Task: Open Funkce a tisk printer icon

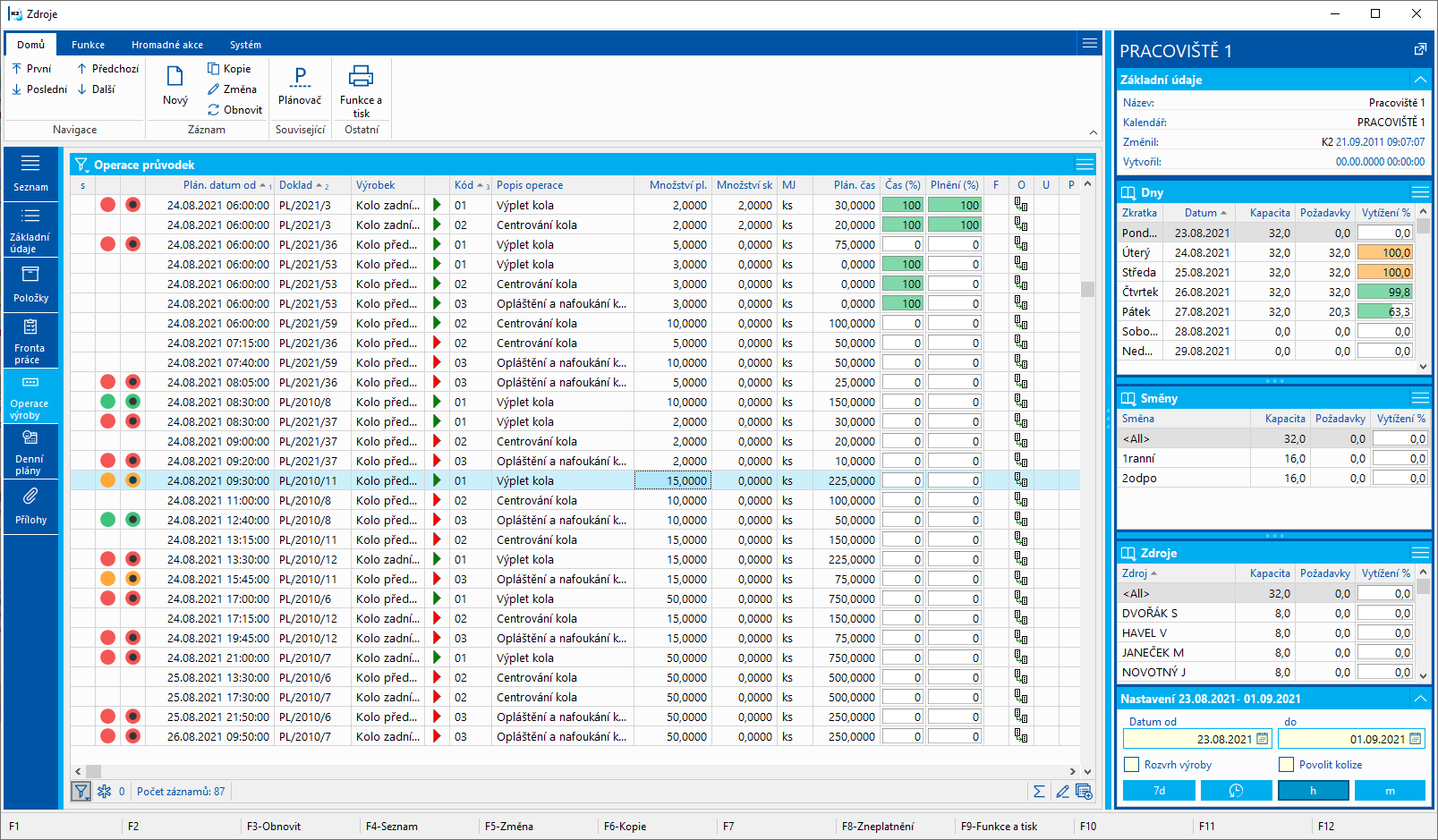Action: (x=361, y=76)
